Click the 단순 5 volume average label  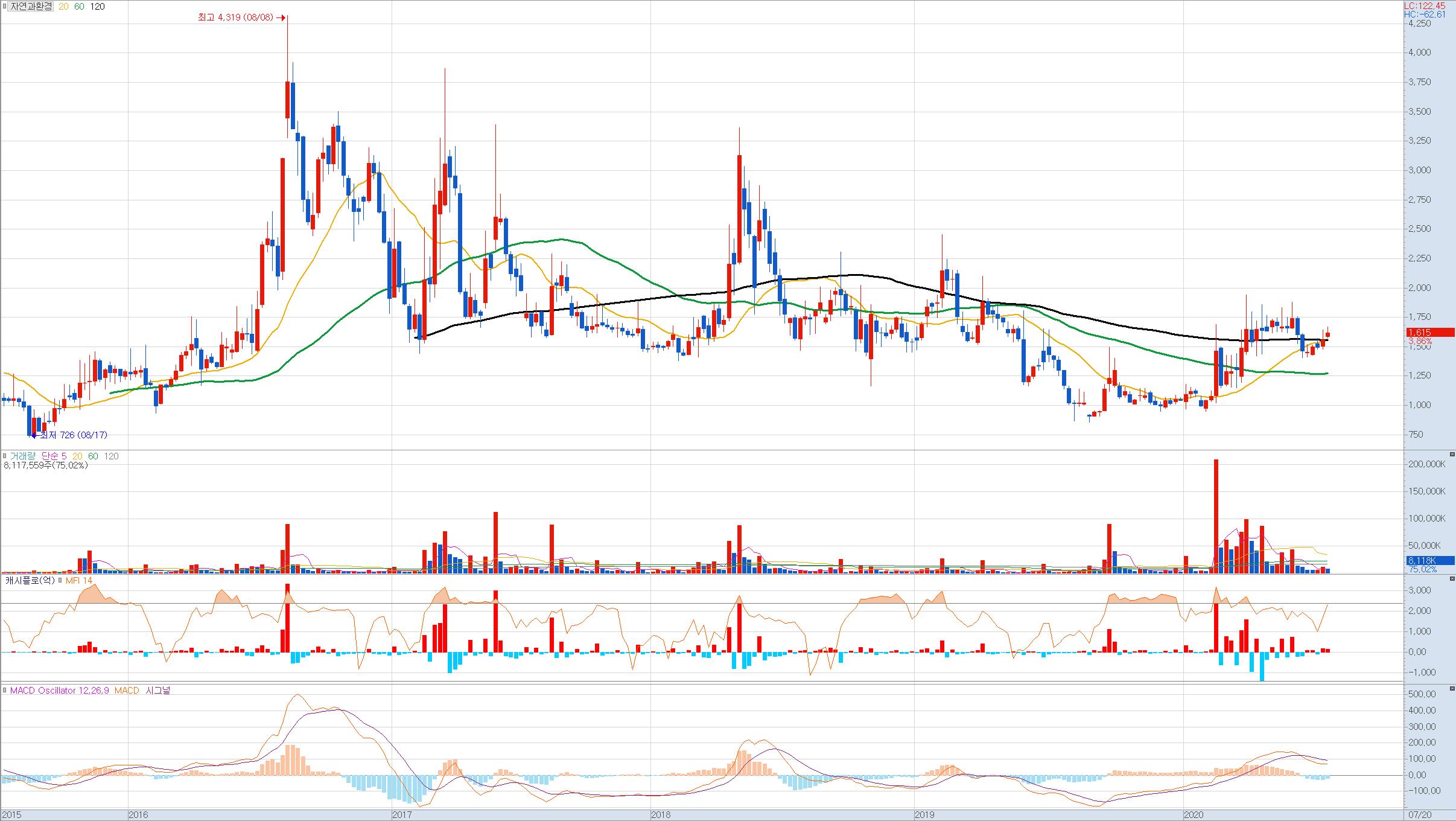[x=54, y=456]
